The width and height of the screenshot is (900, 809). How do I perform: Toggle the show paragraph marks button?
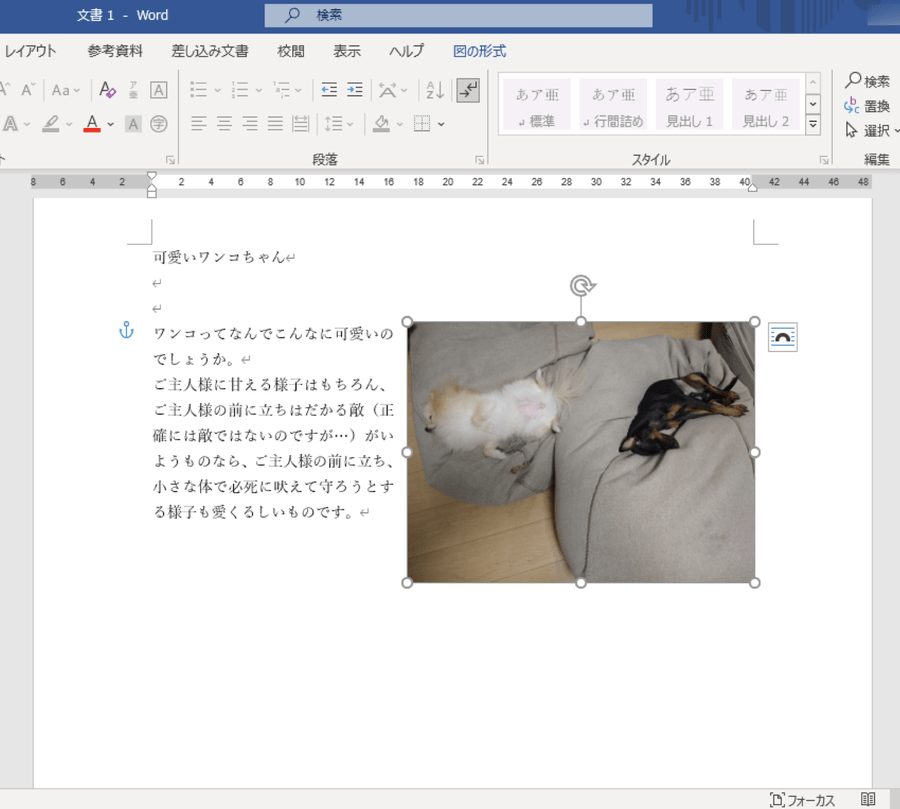pyautogui.click(x=468, y=90)
